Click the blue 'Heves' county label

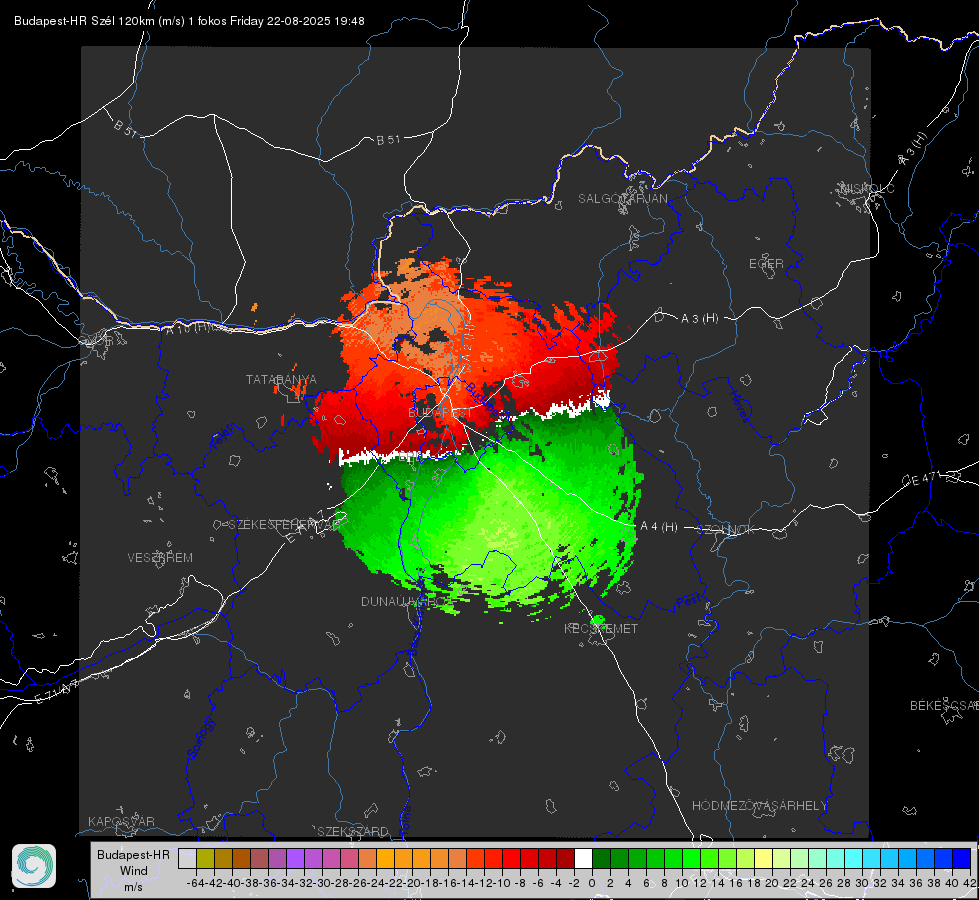[x=739, y=407]
